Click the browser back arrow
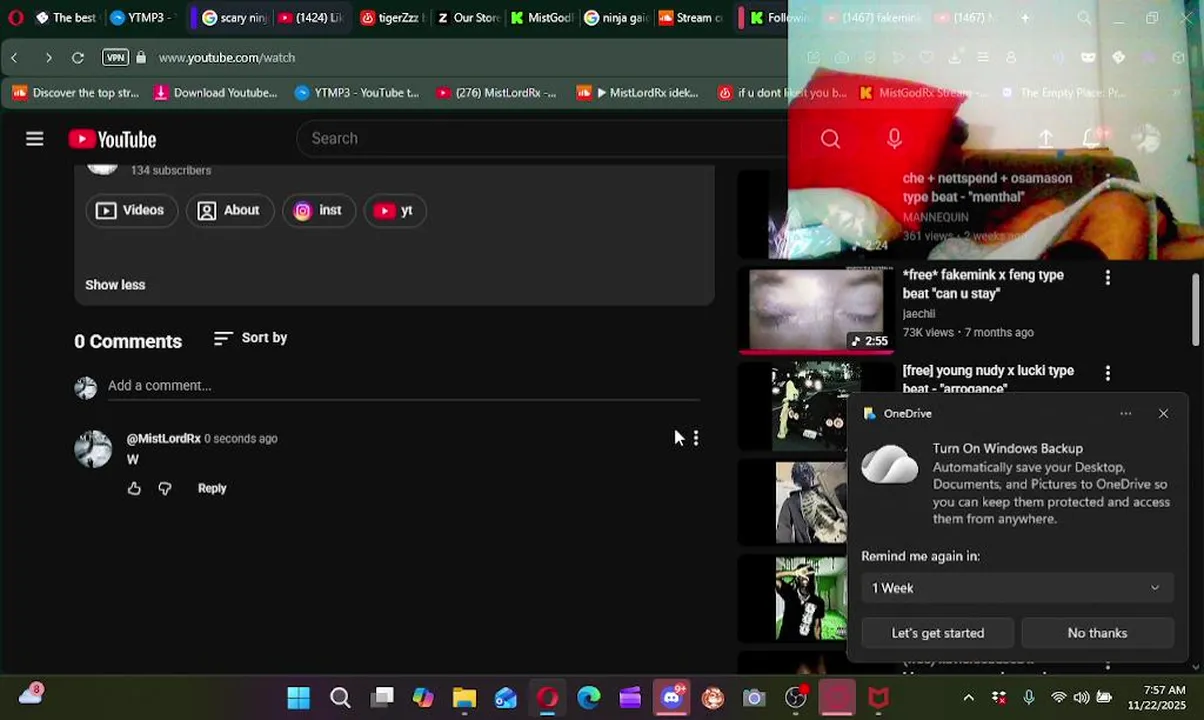The image size is (1204, 720). coord(14,58)
